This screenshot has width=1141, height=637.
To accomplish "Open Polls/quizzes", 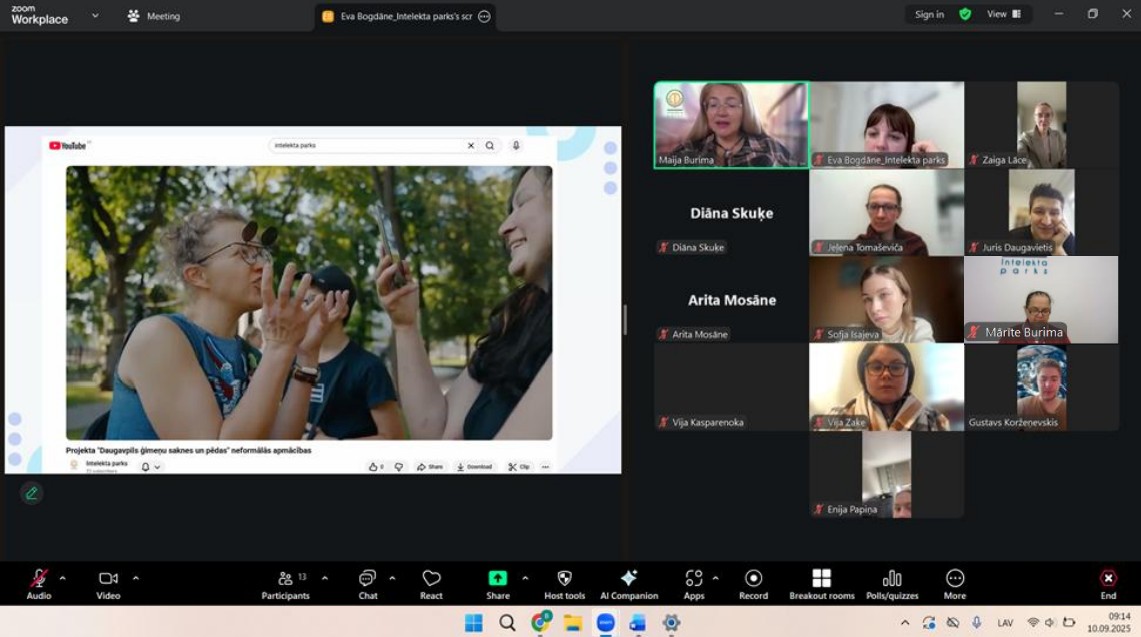I will coord(892,584).
